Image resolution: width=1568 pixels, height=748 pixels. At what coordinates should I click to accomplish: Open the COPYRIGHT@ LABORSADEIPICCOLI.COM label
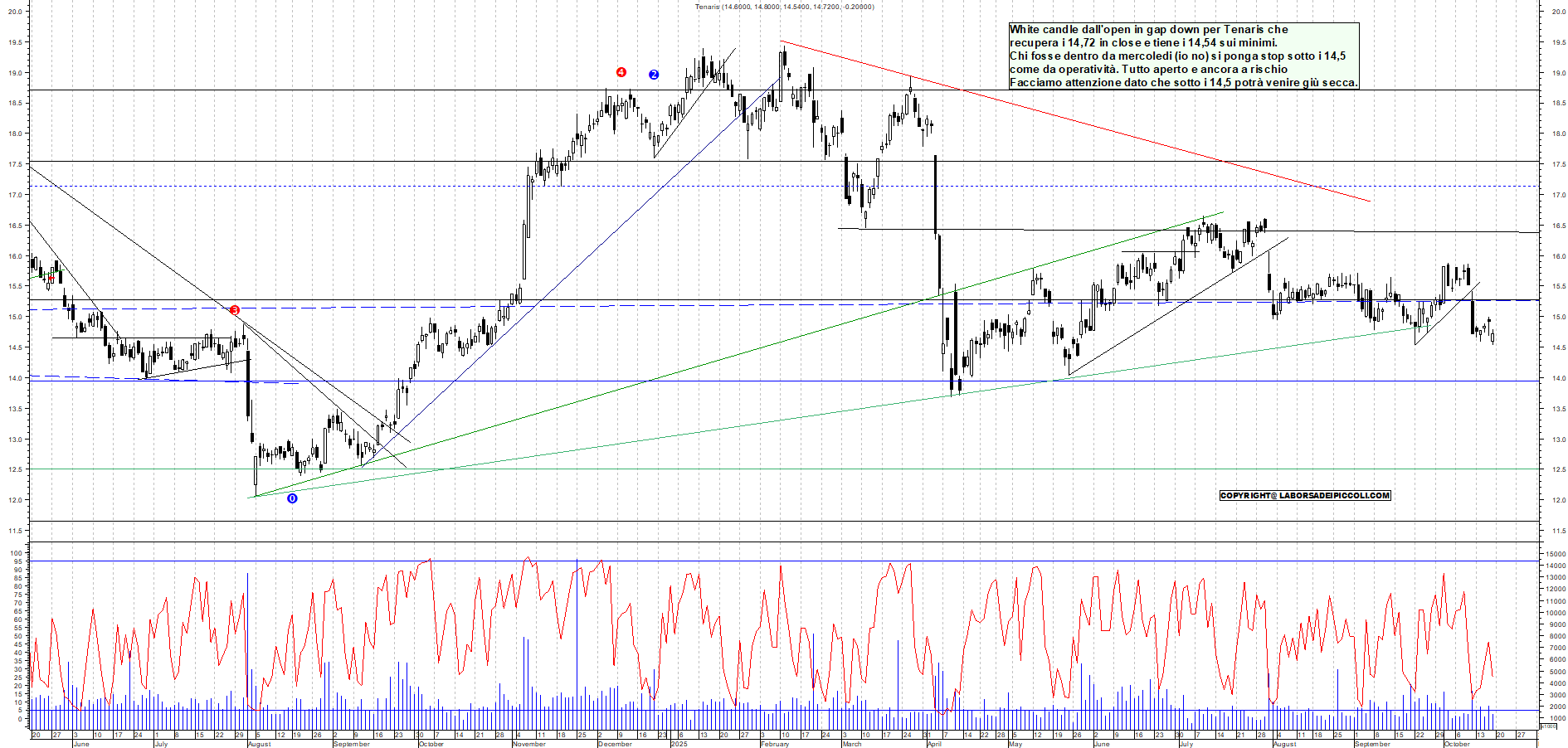click(1305, 496)
